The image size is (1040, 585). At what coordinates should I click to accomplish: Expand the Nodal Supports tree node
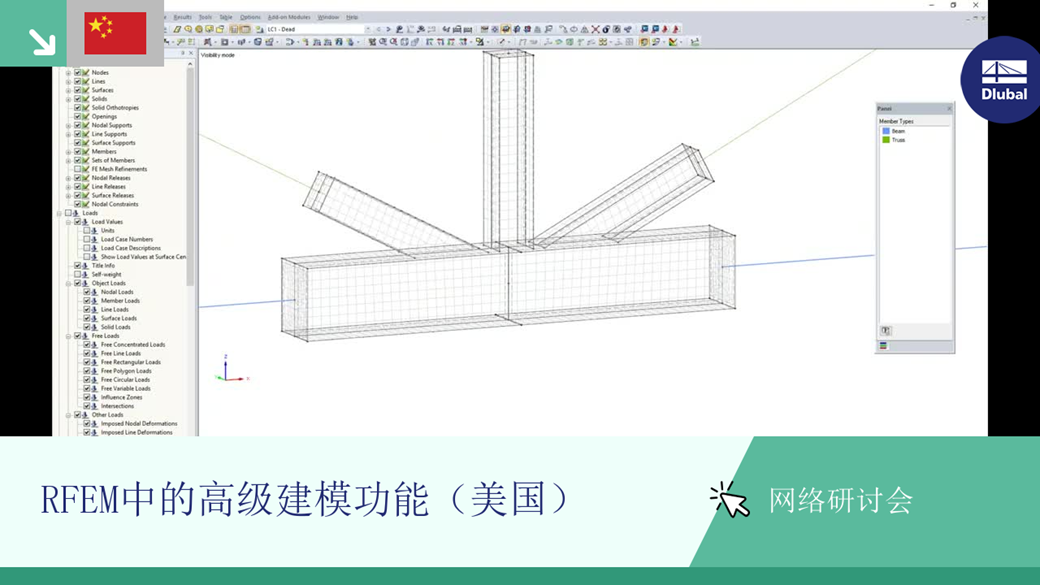tap(68, 125)
